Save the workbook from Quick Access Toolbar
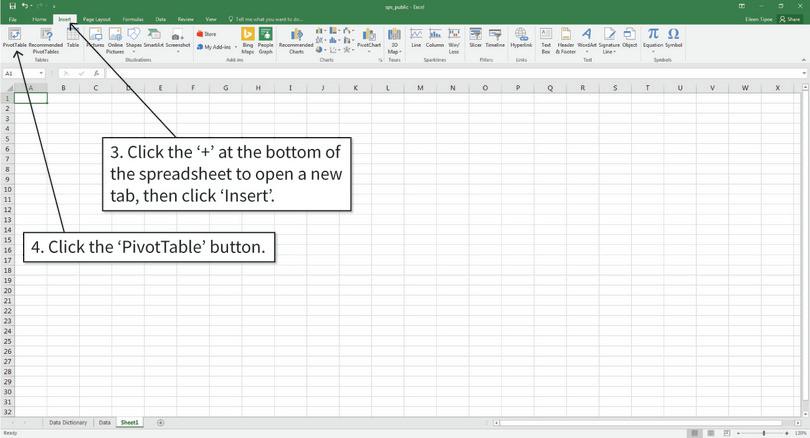The width and height of the screenshot is (810, 438). 12,6
